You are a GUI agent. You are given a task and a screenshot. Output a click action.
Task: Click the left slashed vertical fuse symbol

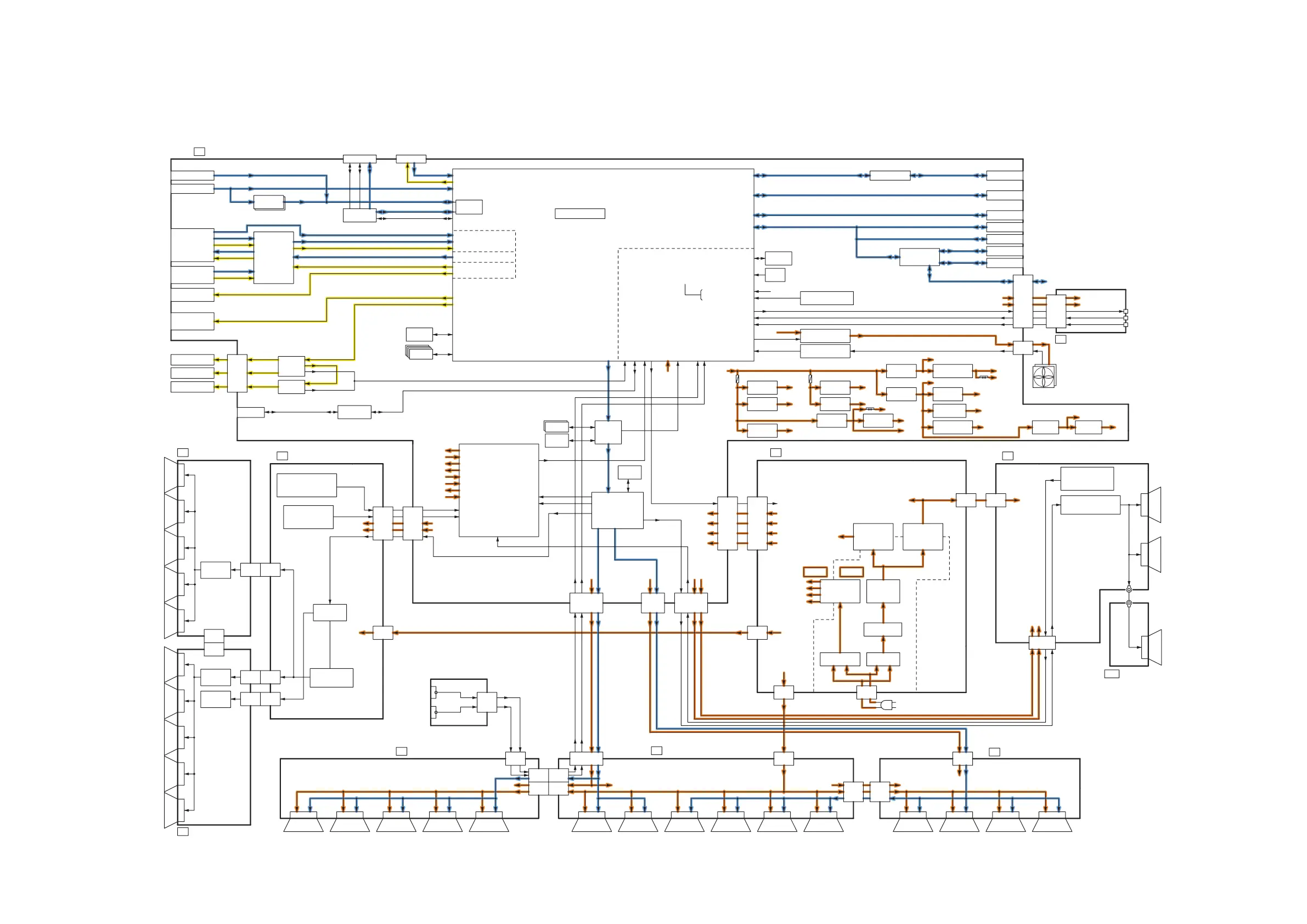737,379
